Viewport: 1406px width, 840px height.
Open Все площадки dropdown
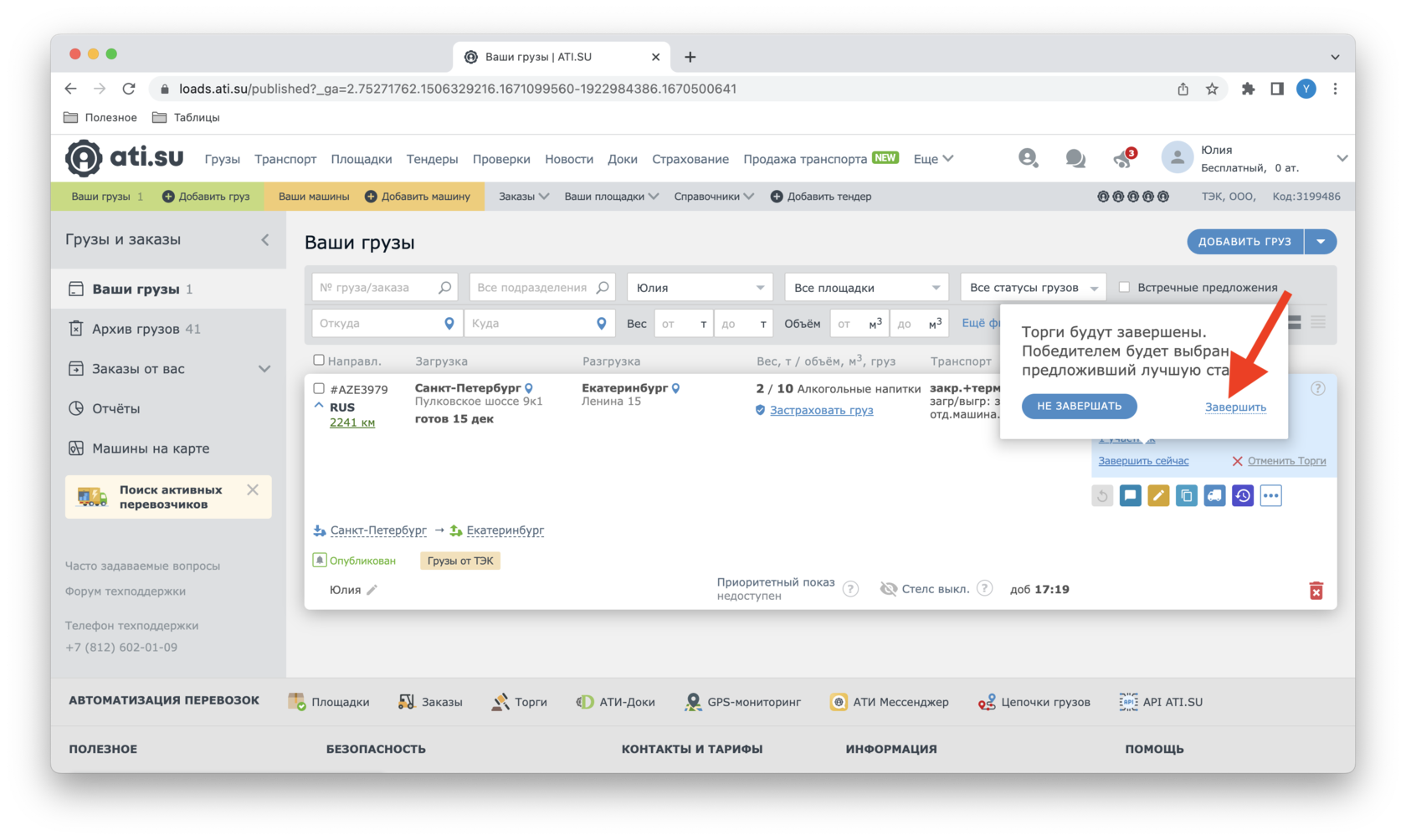(x=866, y=288)
